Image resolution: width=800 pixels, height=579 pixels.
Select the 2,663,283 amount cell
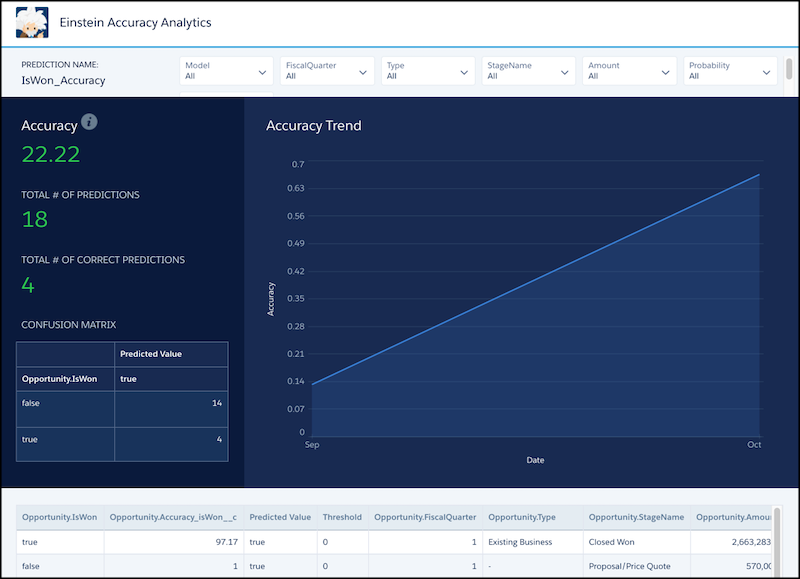pos(731,542)
